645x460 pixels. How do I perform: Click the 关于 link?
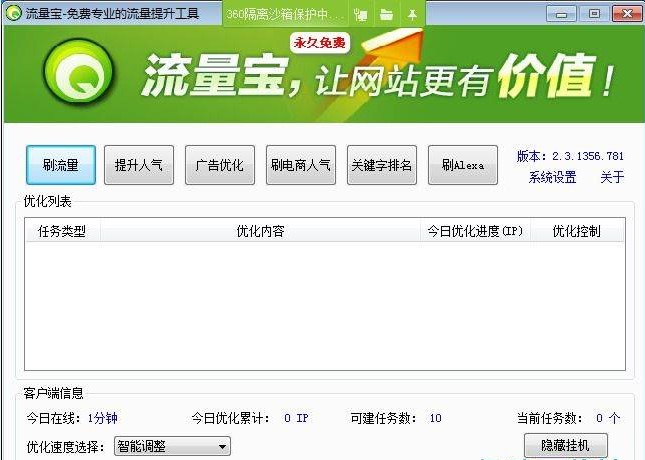612,177
